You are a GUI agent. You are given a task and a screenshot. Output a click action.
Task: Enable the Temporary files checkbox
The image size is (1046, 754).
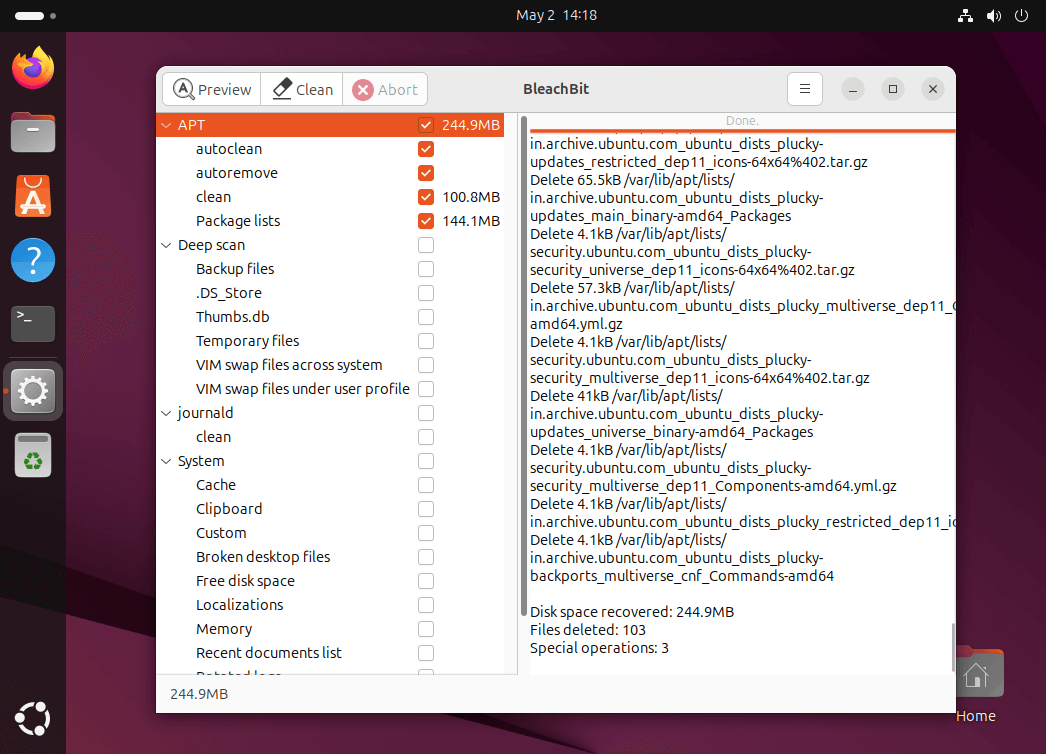(426, 341)
